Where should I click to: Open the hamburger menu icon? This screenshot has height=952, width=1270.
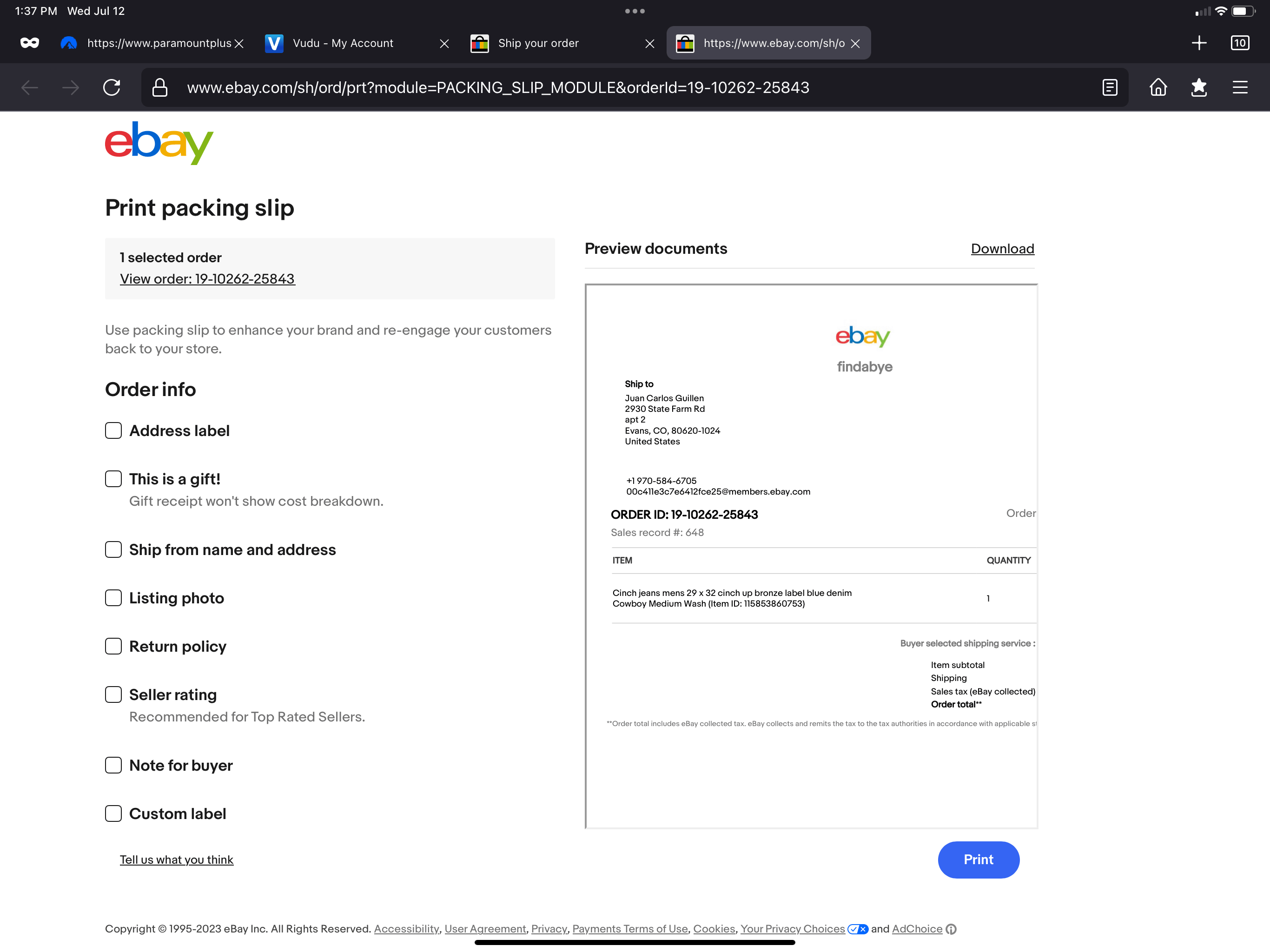[x=1240, y=87]
